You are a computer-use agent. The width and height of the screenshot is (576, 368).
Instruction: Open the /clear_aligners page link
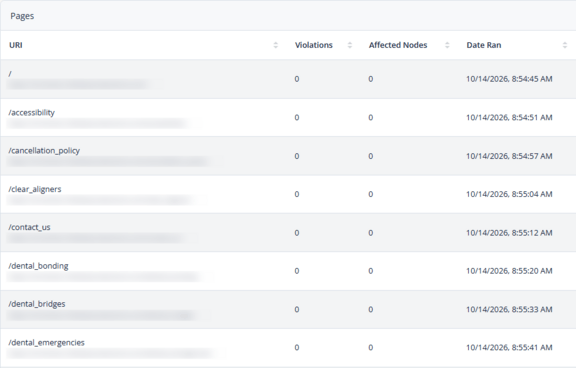point(35,189)
